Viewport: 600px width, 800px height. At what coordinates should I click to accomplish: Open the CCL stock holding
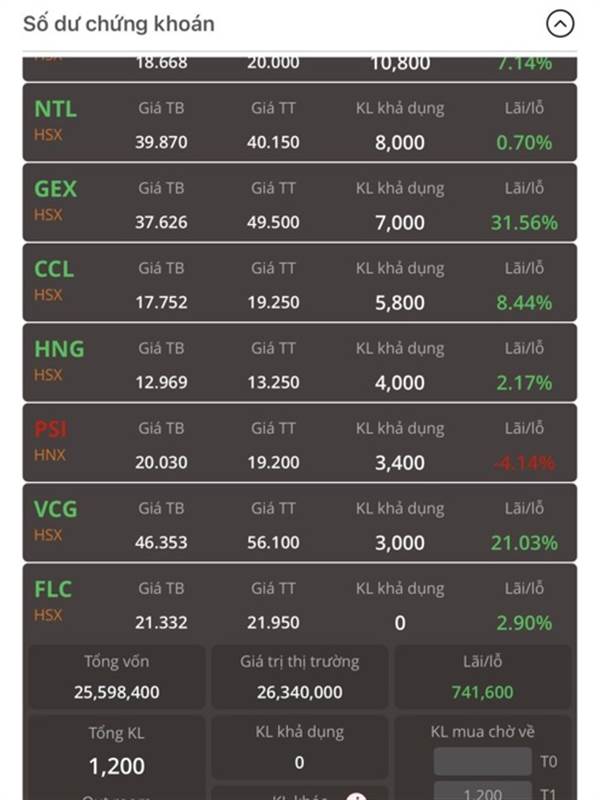click(x=299, y=283)
